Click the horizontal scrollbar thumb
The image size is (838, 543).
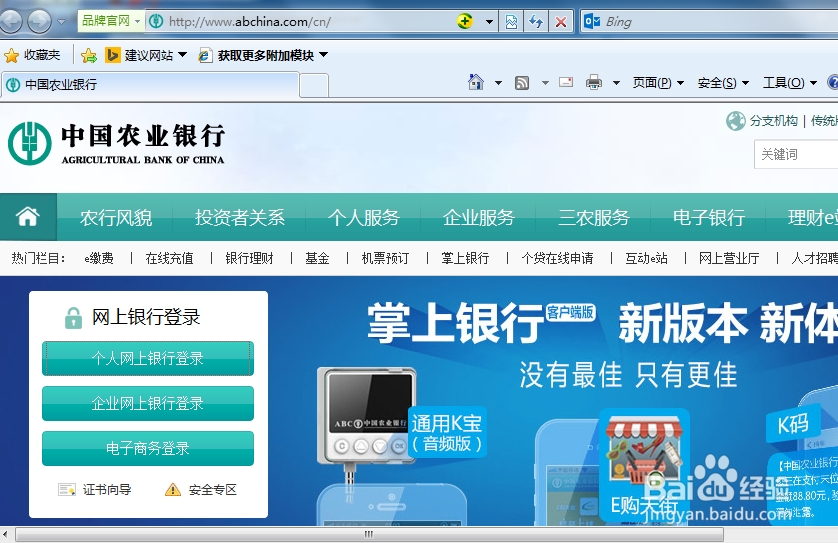click(x=369, y=534)
